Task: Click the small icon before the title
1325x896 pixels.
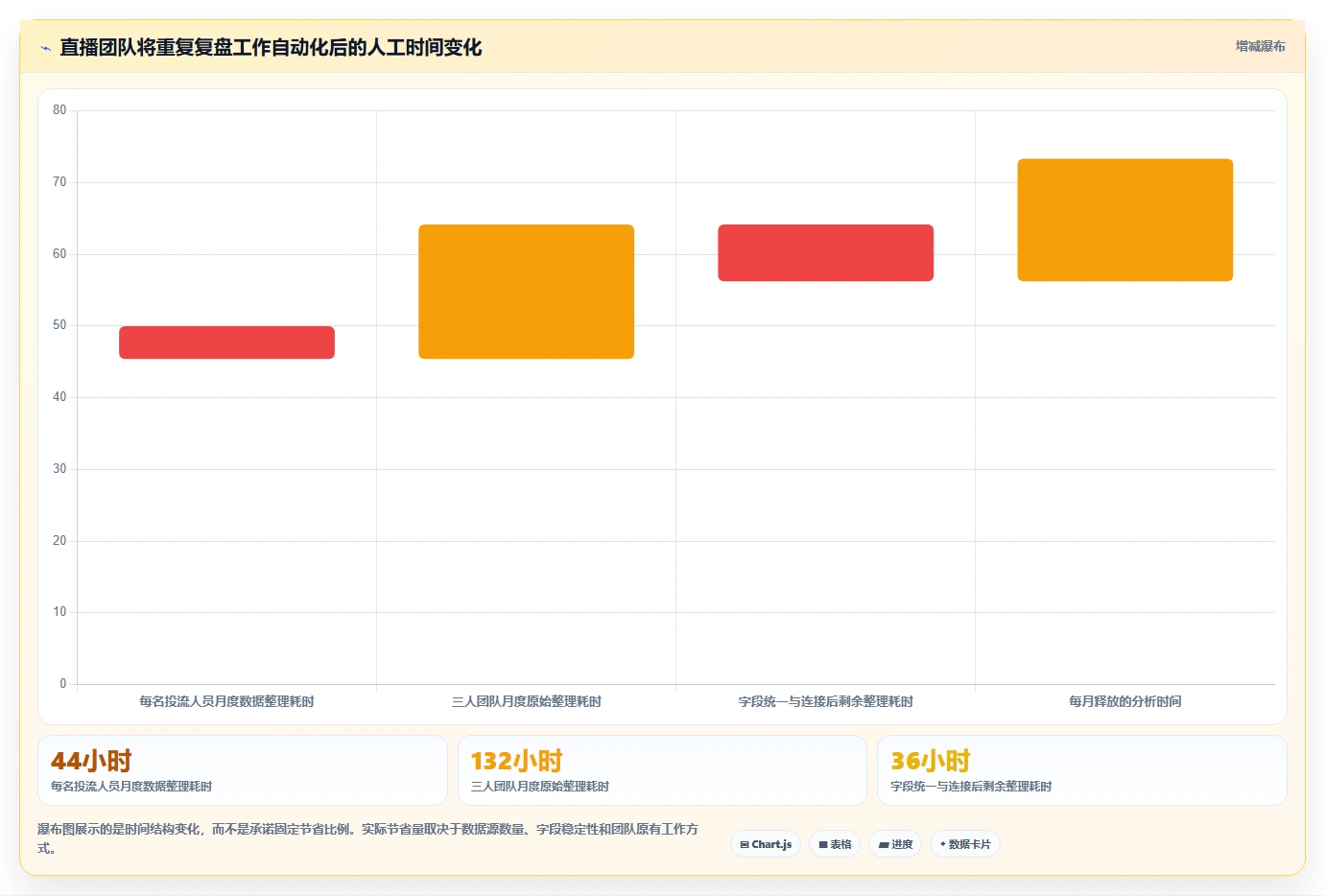Action: coord(45,48)
